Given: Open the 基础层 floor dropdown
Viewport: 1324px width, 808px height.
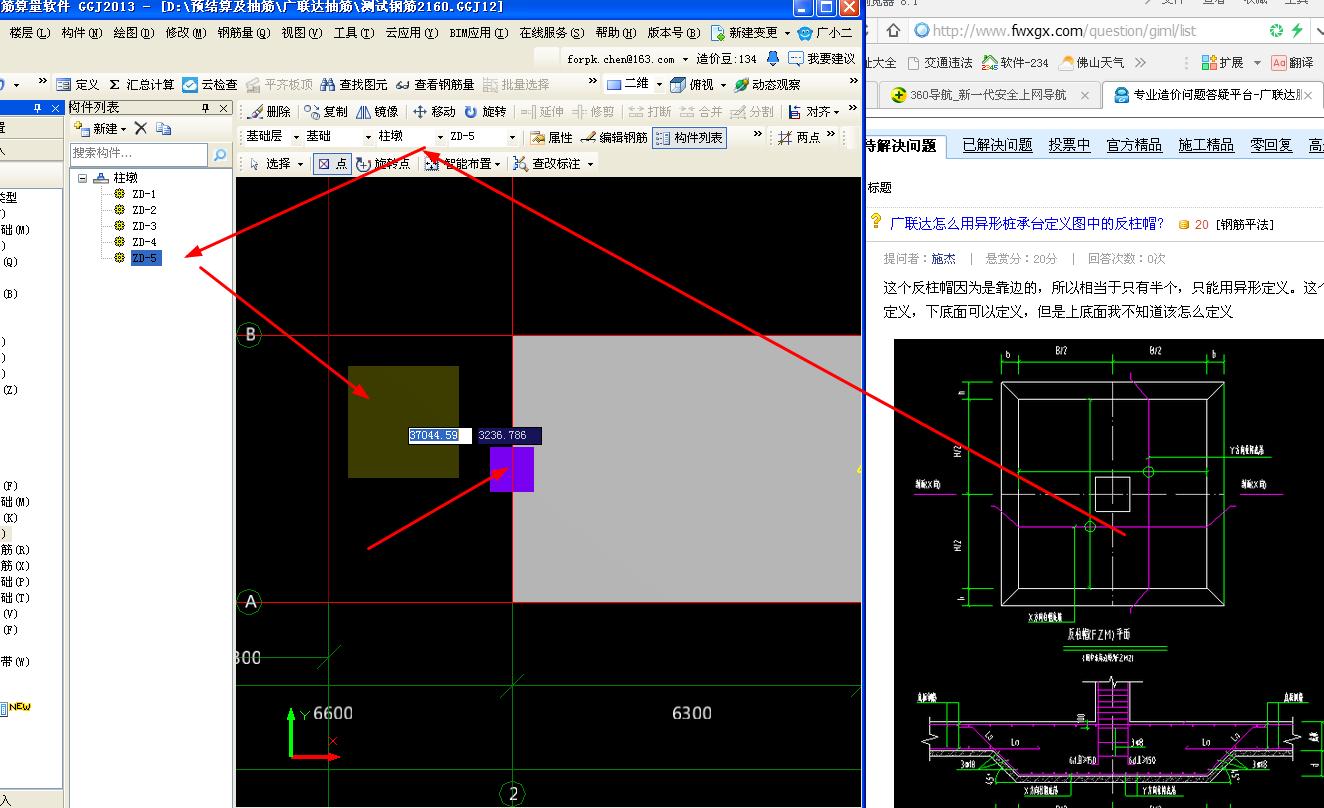Looking at the screenshot, I should tap(296, 137).
